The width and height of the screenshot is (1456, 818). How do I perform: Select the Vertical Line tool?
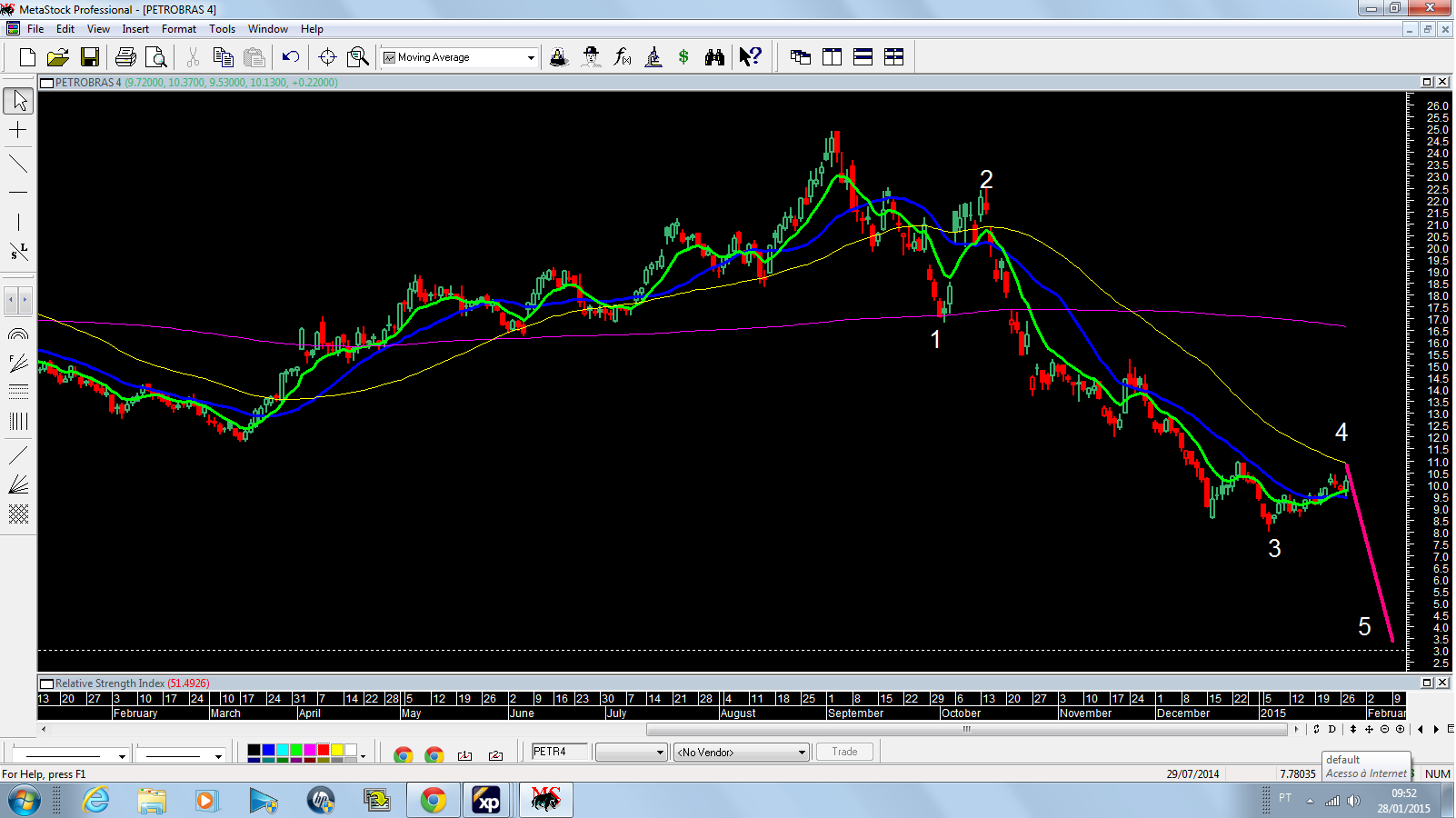pyautogui.click(x=18, y=222)
